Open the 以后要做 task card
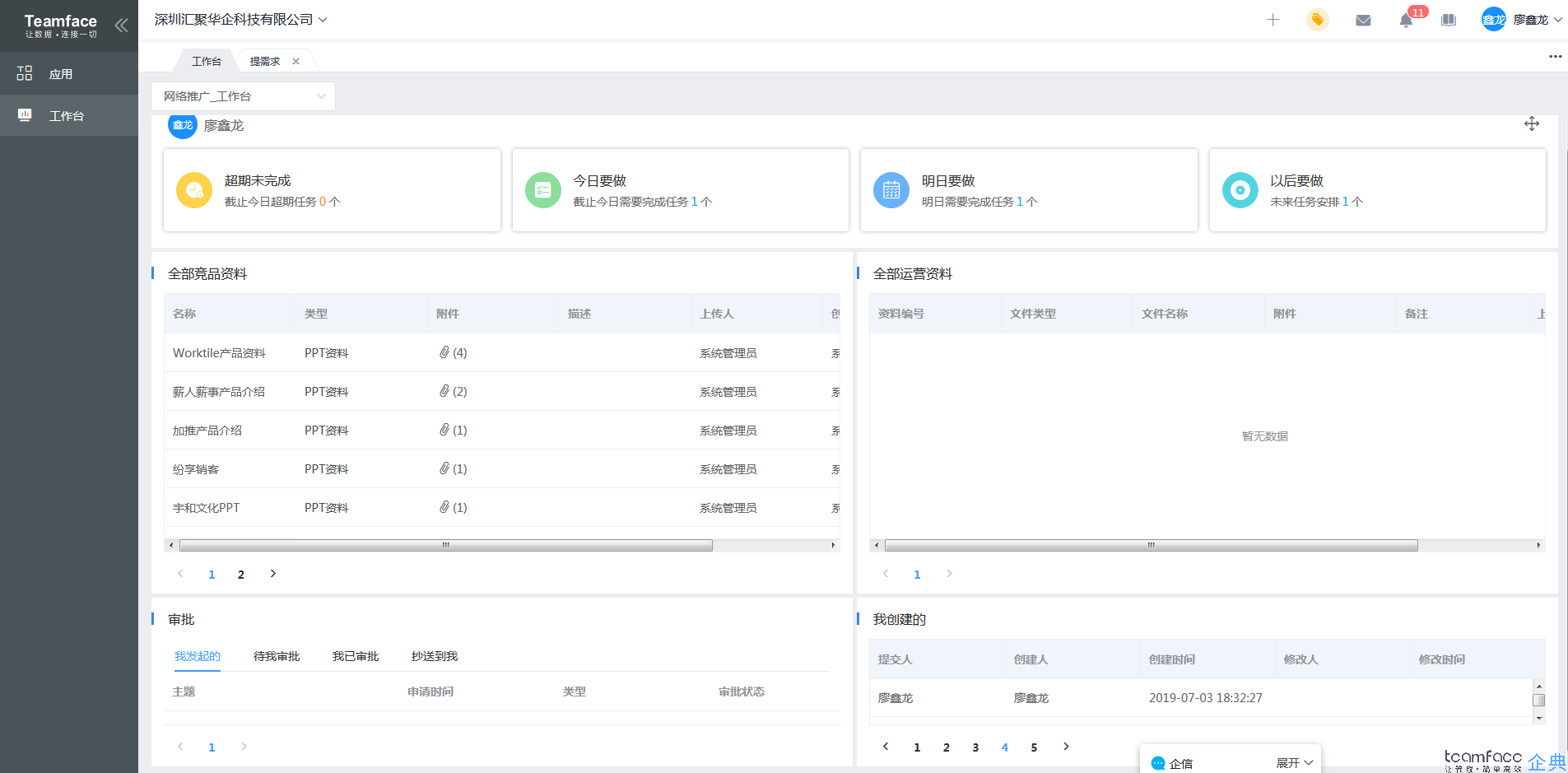 (1377, 190)
